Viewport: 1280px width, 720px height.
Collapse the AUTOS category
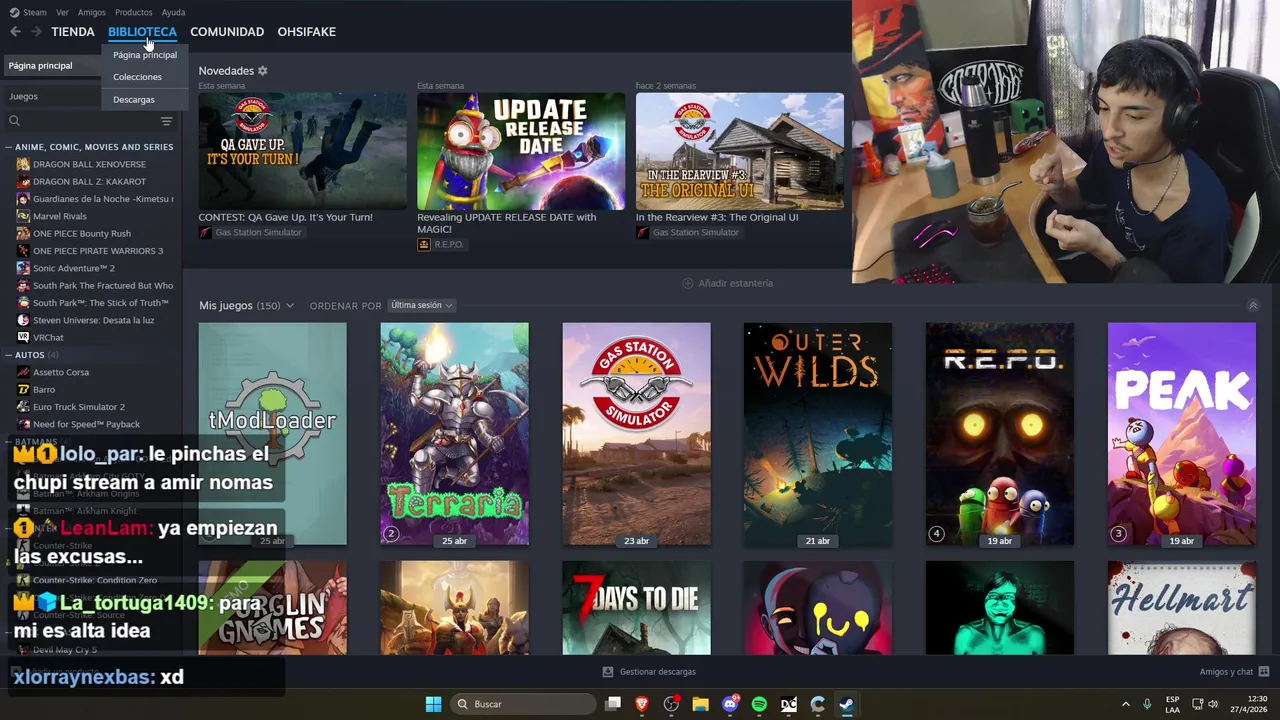tap(9, 355)
